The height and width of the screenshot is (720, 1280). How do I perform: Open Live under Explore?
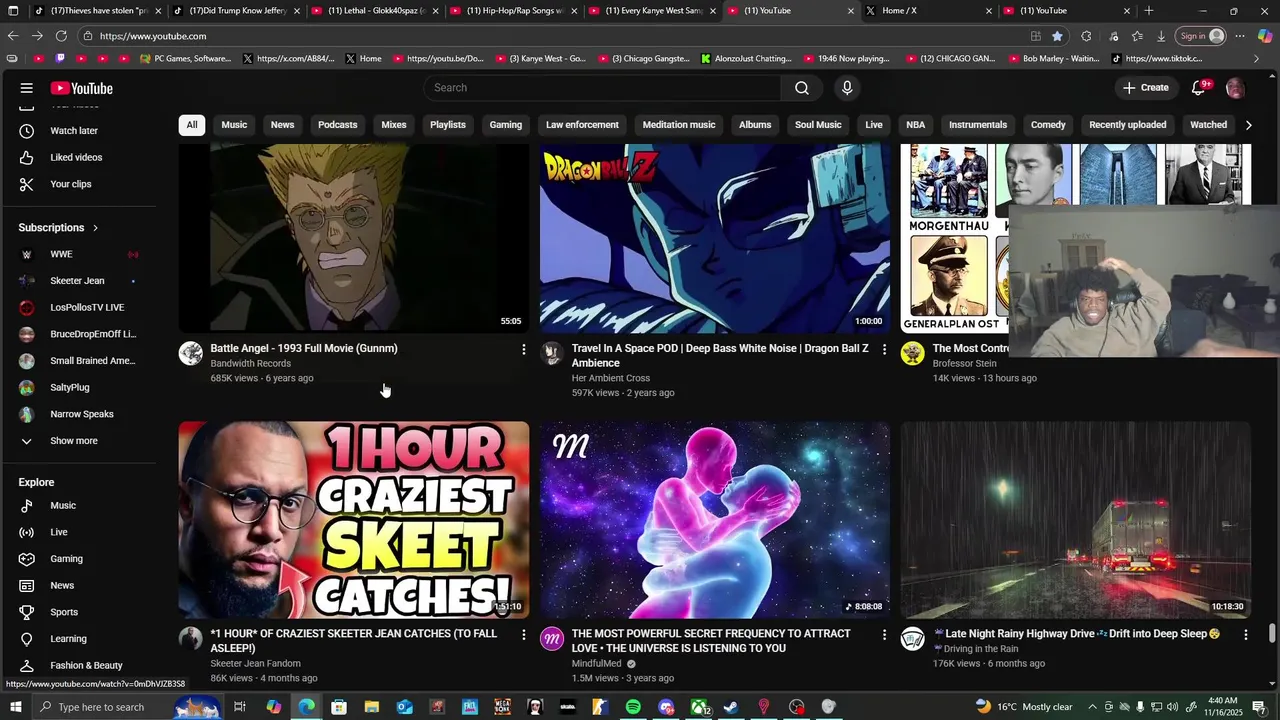(x=59, y=532)
